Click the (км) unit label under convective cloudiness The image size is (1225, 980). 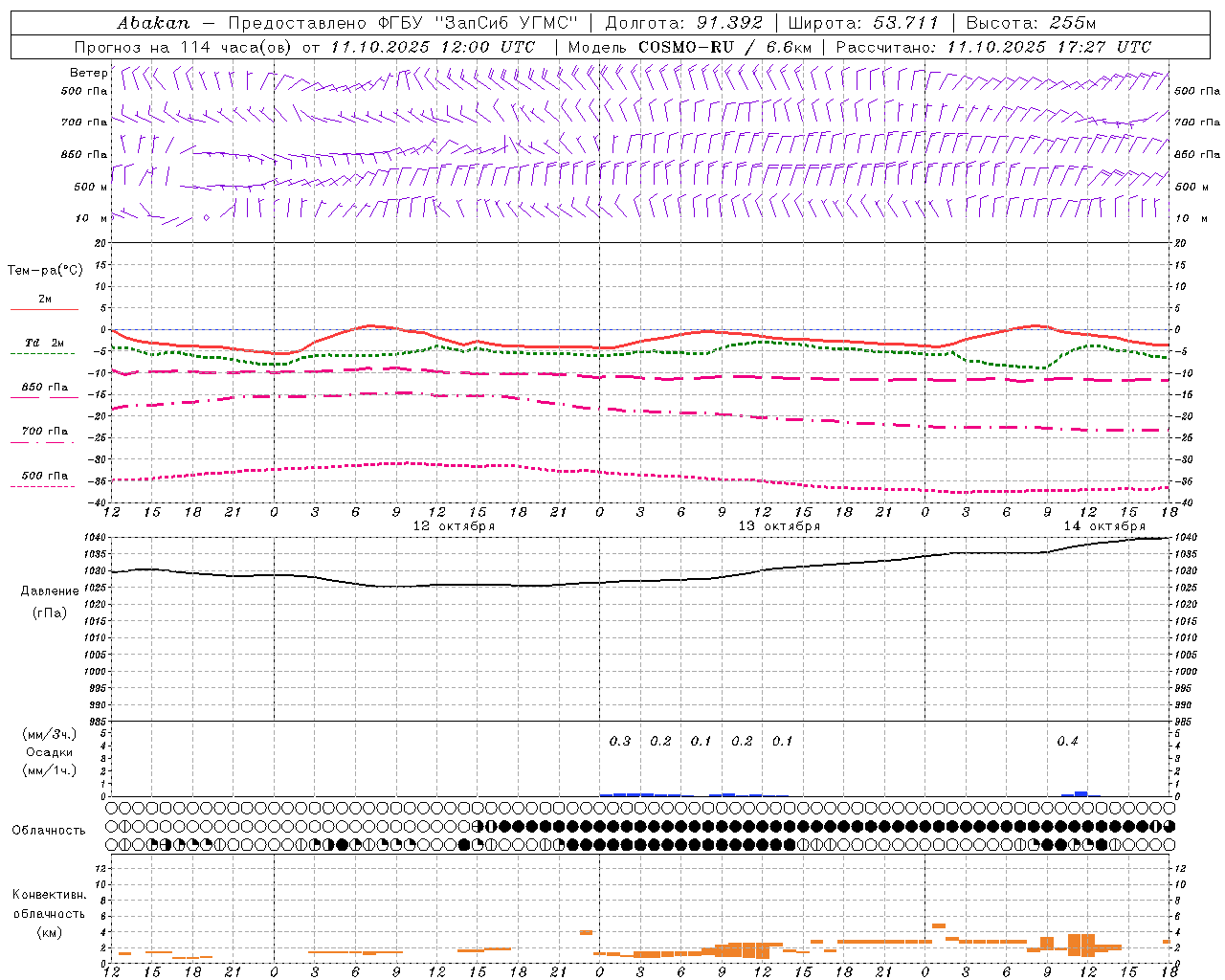point(50,932)
